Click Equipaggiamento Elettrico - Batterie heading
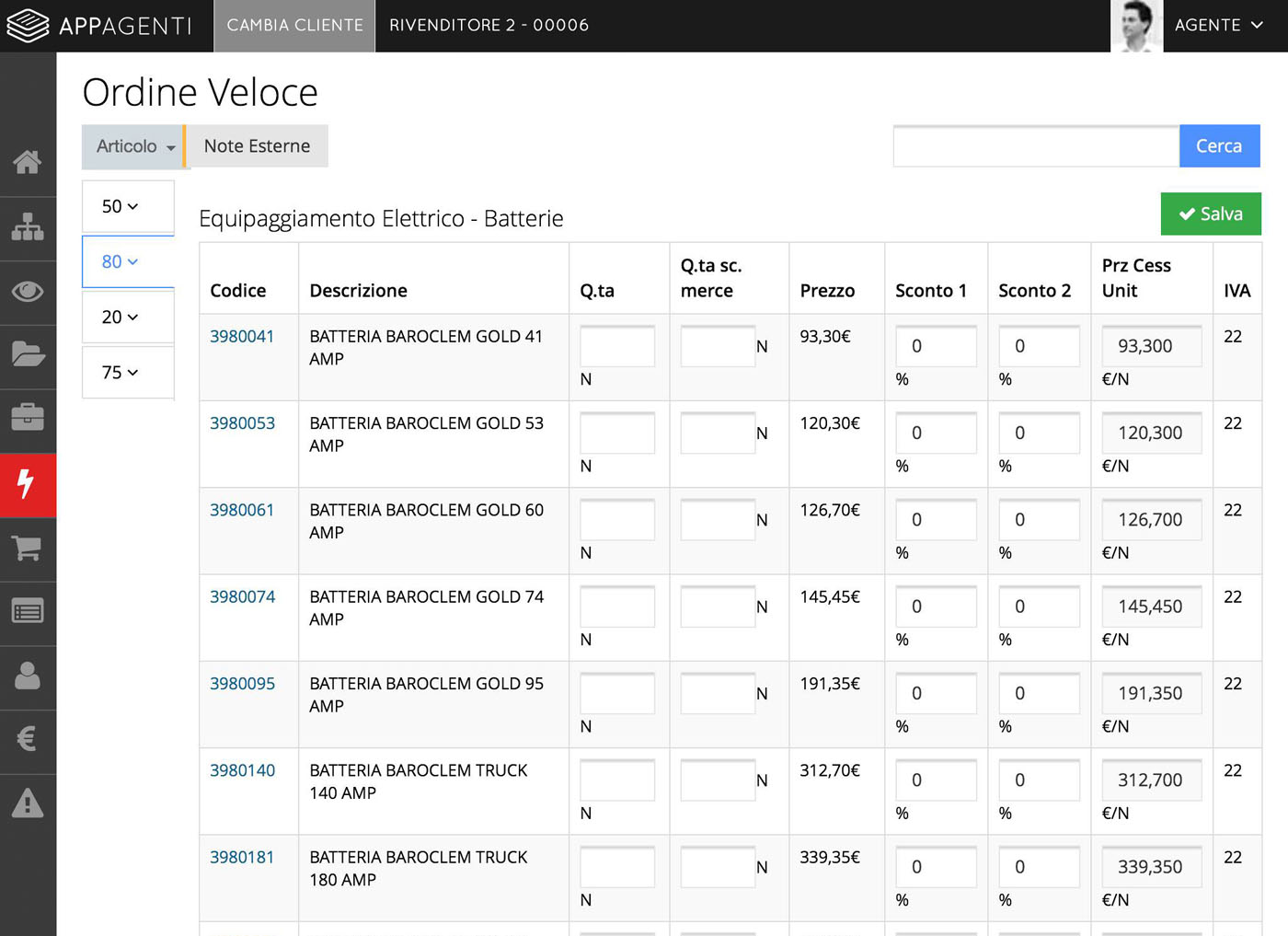1288x936 pixels. tap(381, 218)
